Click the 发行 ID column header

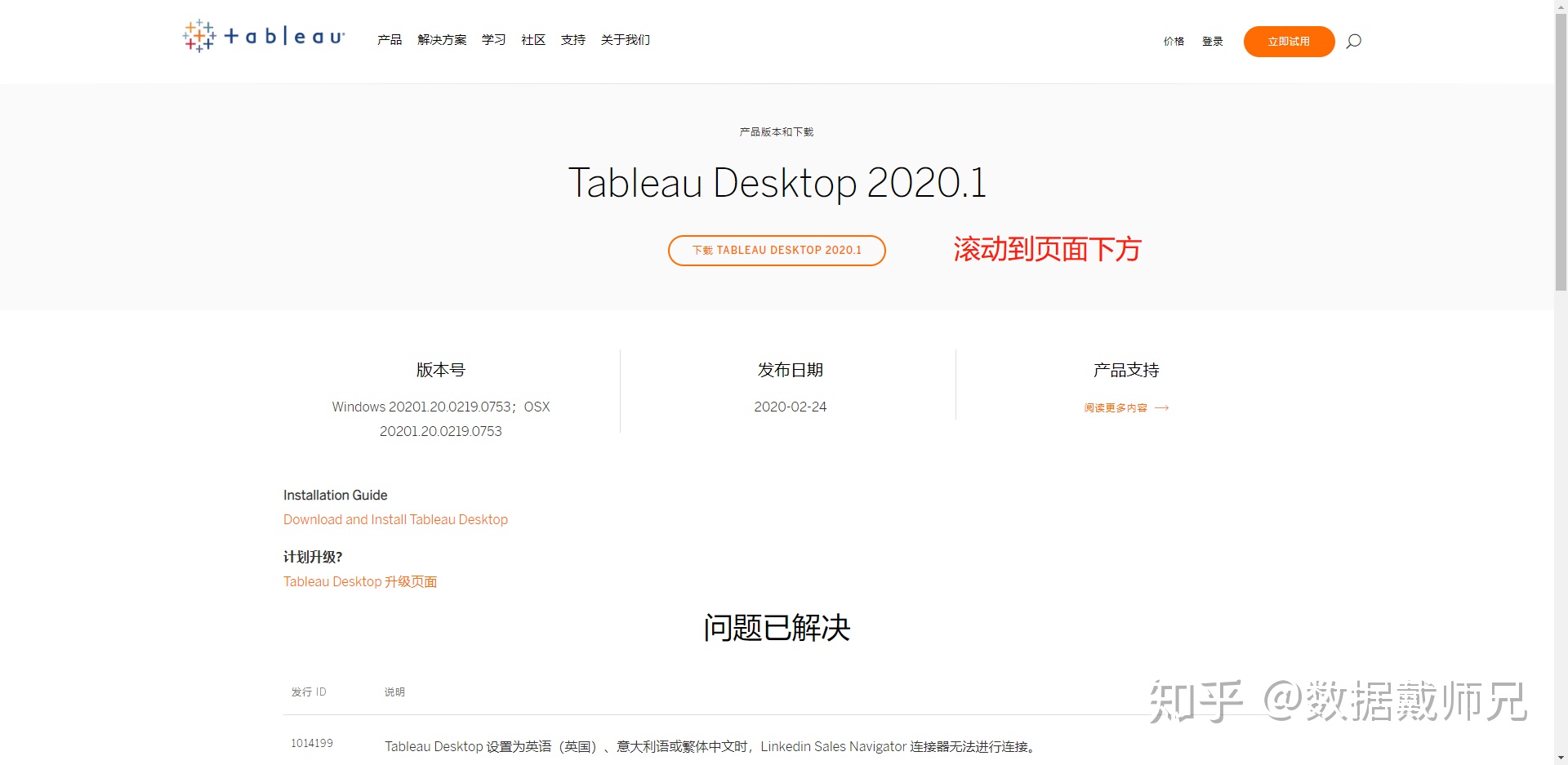click(309, 692)
